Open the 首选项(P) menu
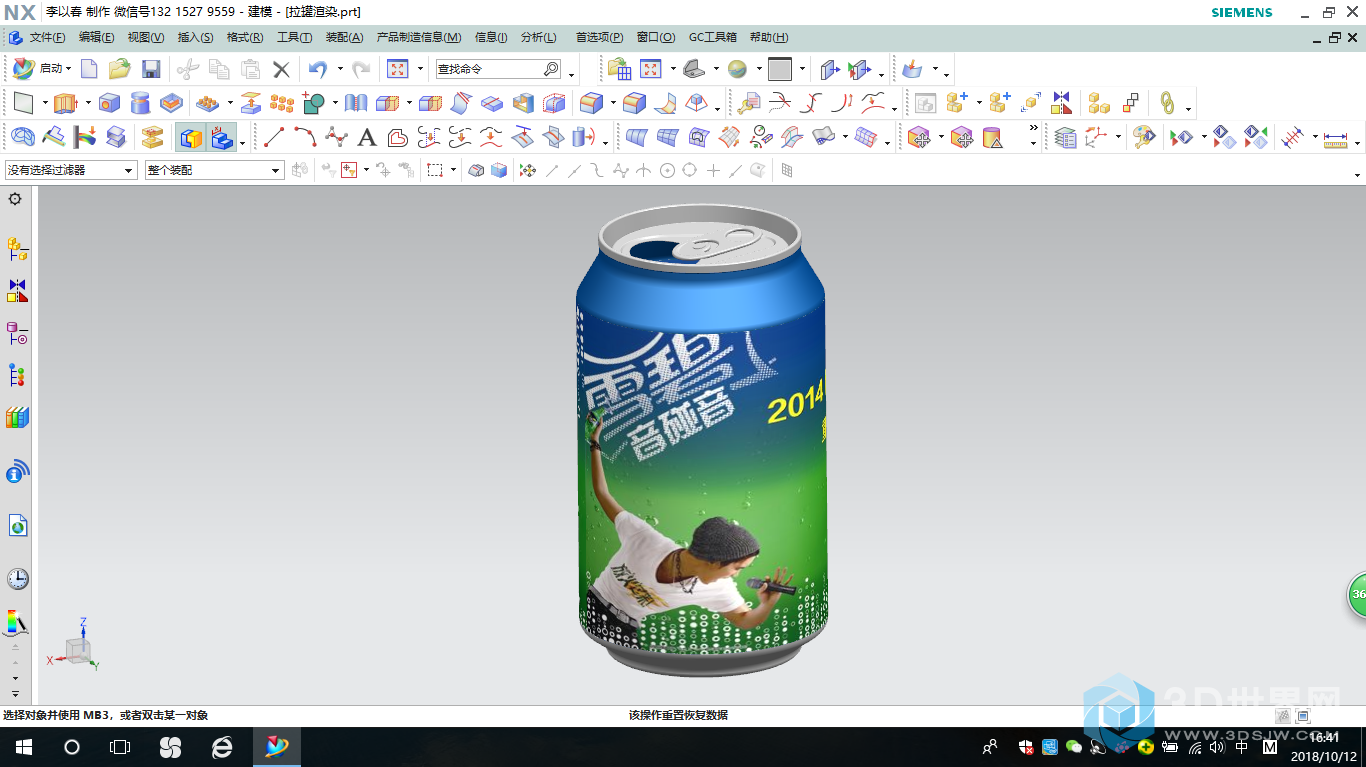 point(599,37)
